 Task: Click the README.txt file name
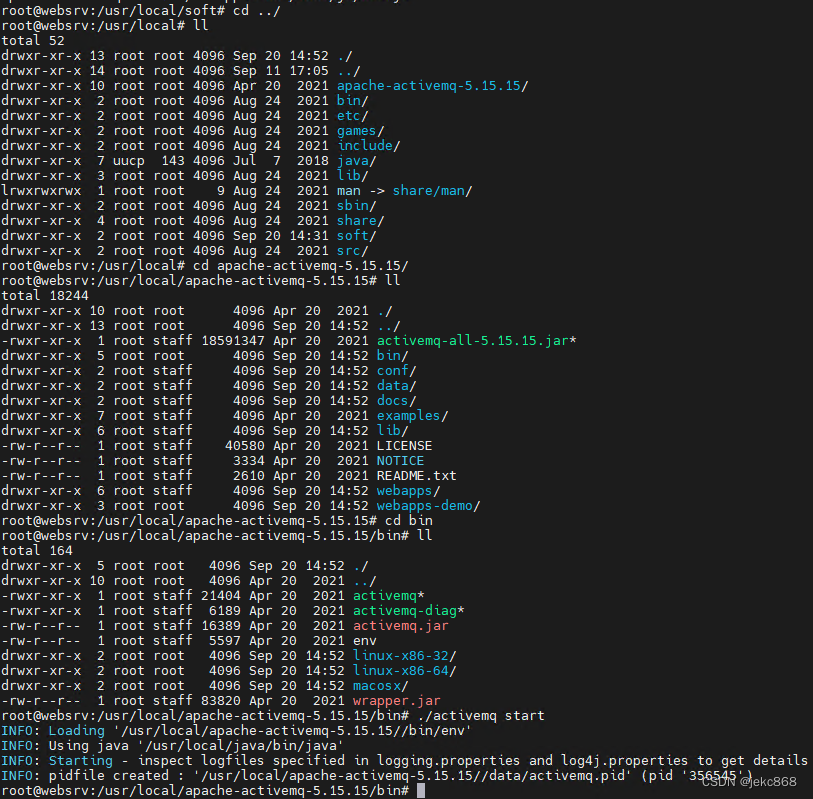click(x=416, y=476)
